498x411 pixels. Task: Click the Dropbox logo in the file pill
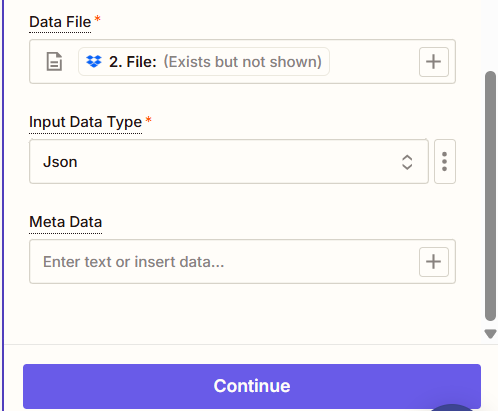click(94, 61)
